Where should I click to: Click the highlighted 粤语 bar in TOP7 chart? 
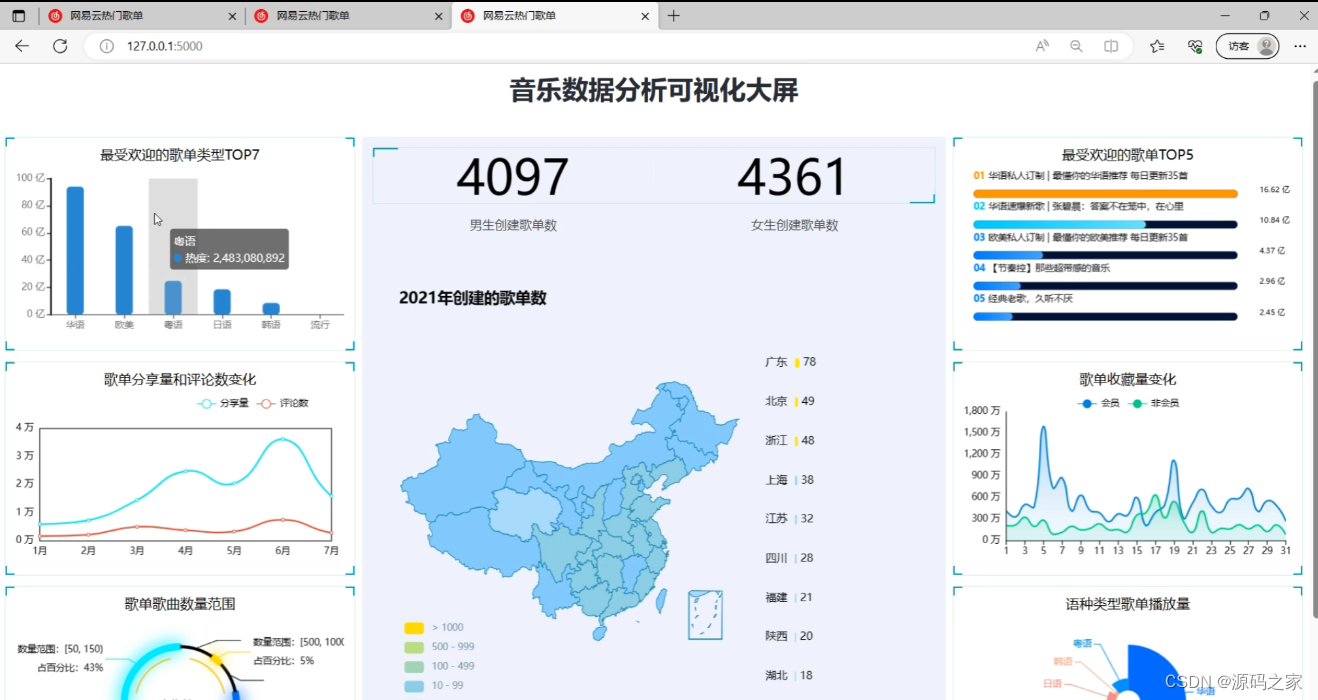tap(173, 297)
